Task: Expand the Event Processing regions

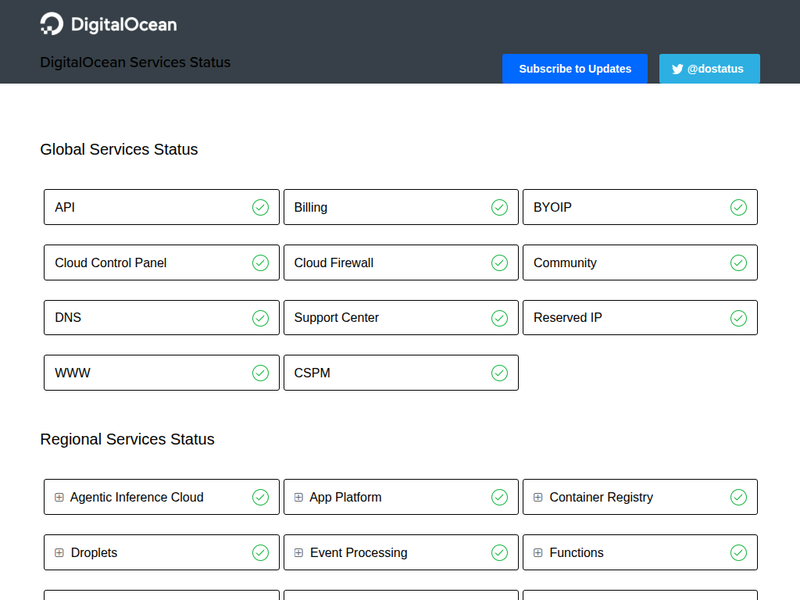Action: [298, 553]
